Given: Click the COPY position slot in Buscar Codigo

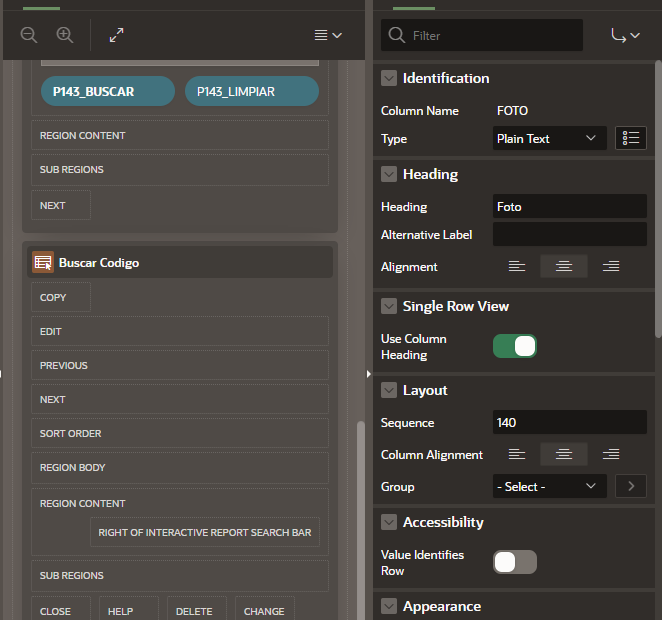Looking at the screenshot, I should (x=61, y=297).
